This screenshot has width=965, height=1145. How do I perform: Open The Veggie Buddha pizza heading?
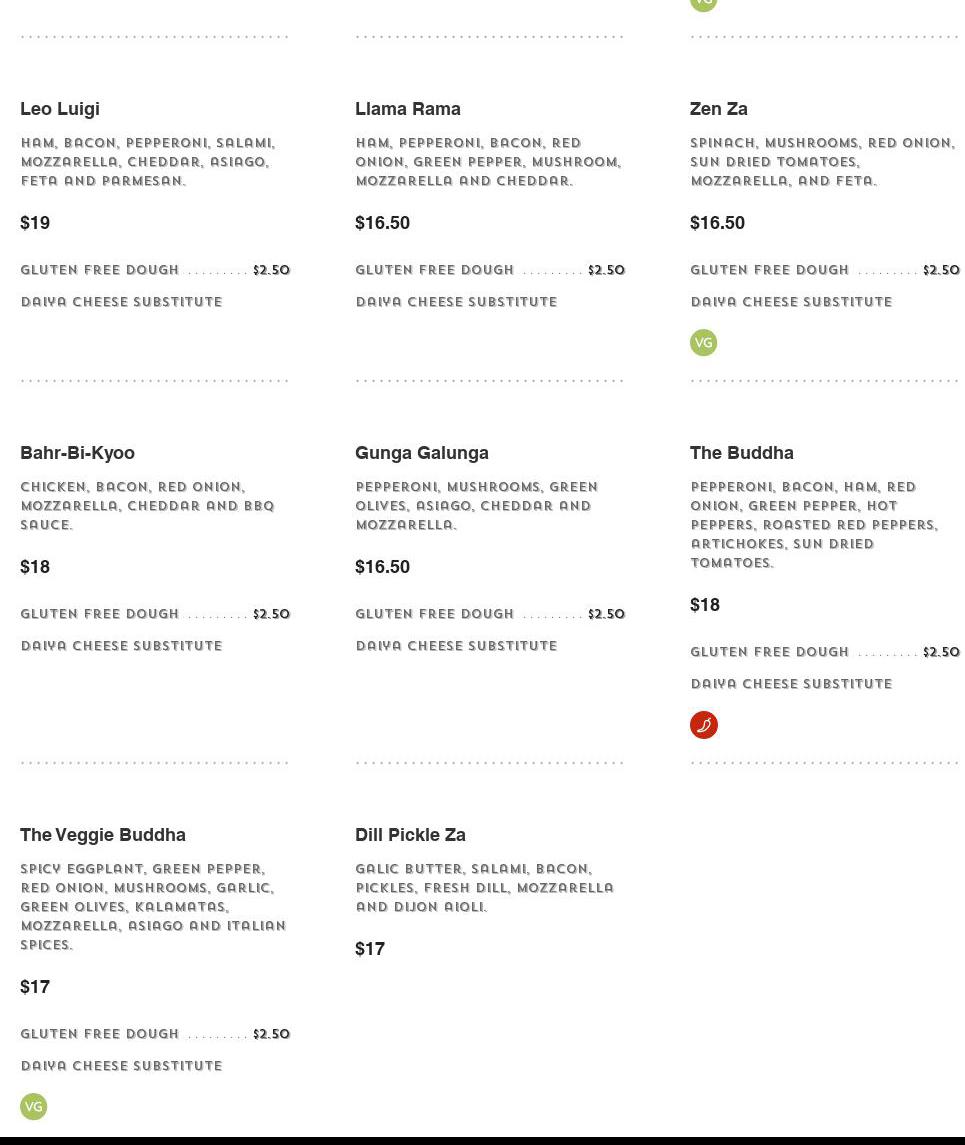click(x=103, y=835)
